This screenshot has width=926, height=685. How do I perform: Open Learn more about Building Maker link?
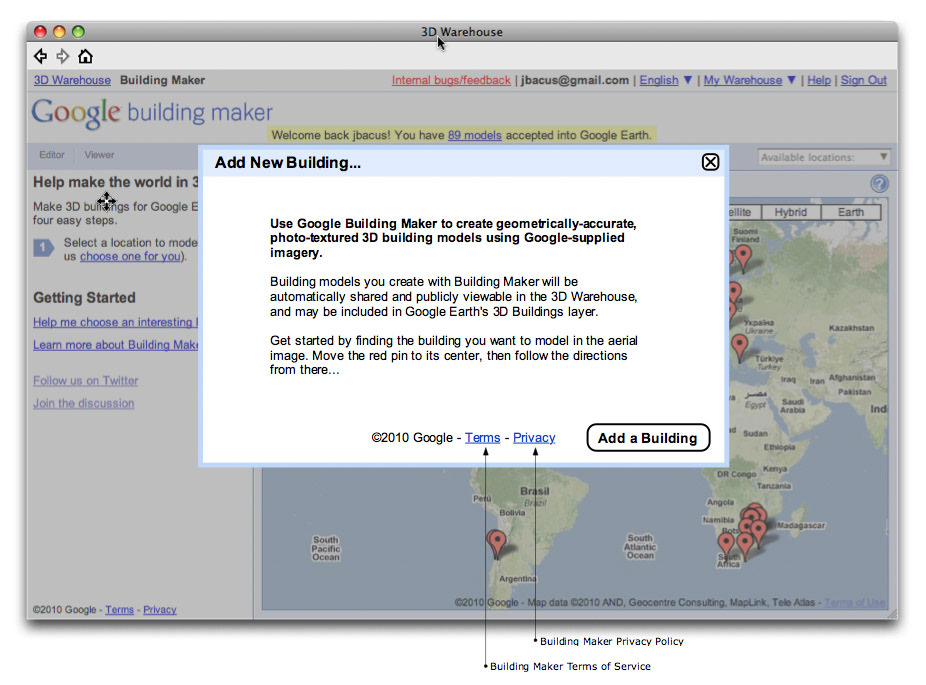[116, 344]
